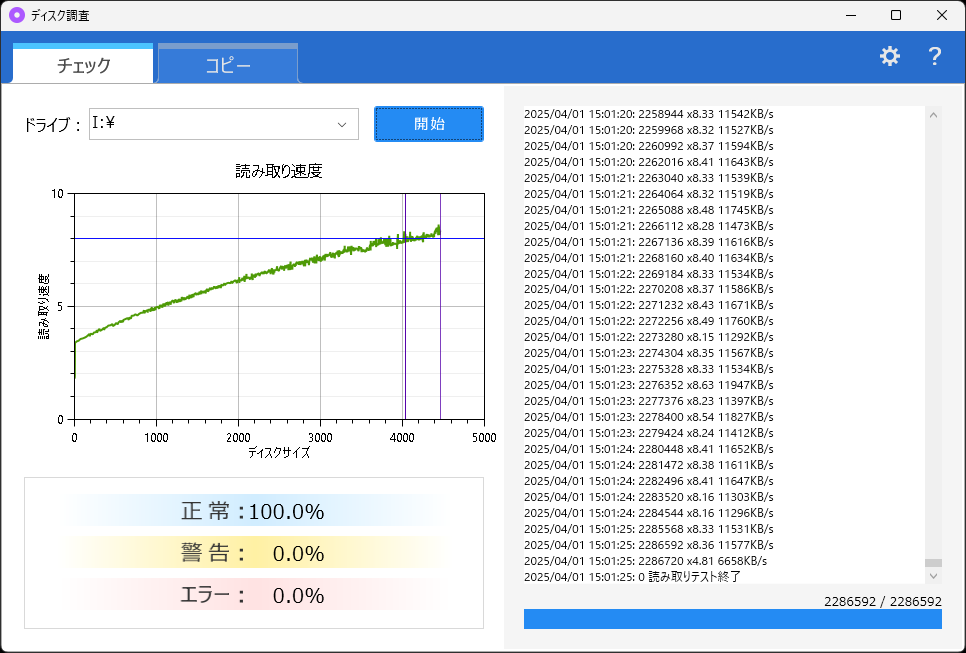The image size is (966, 653).
Task: Select the チェック tab
Action: click(81, 62)
